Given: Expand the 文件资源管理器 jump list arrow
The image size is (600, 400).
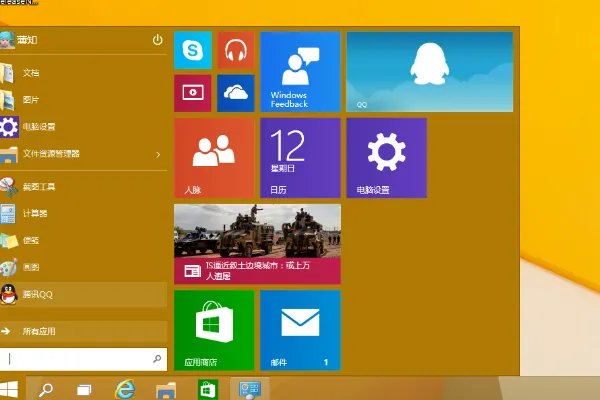Looking at the screenshot, I should click(x=158, y=154).
